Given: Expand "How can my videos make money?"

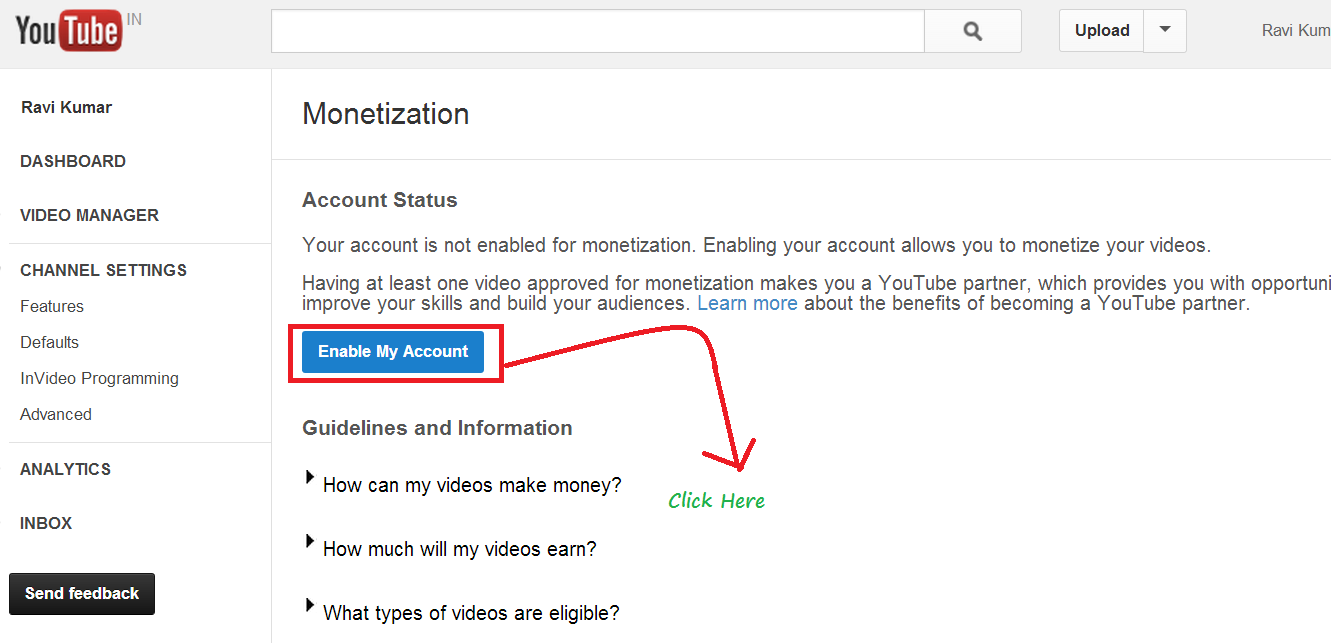Looking at the screenshot, I should [471, 485].
